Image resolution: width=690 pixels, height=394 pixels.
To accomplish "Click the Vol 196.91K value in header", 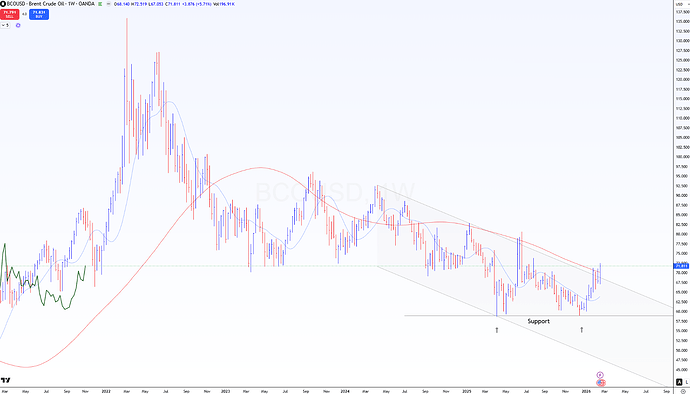I will click(x=224, y=4).
